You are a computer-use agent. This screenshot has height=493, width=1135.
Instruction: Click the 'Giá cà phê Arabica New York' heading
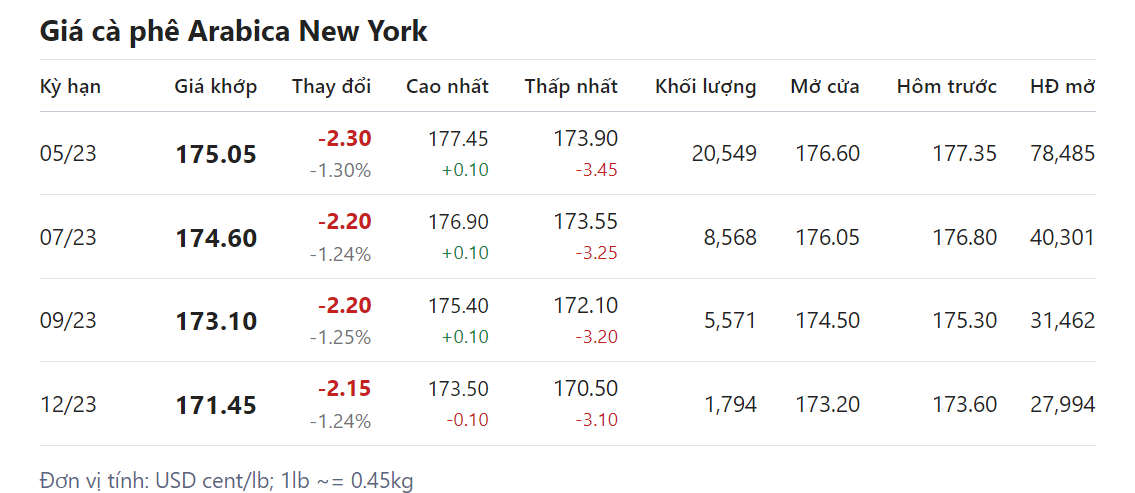233,31
